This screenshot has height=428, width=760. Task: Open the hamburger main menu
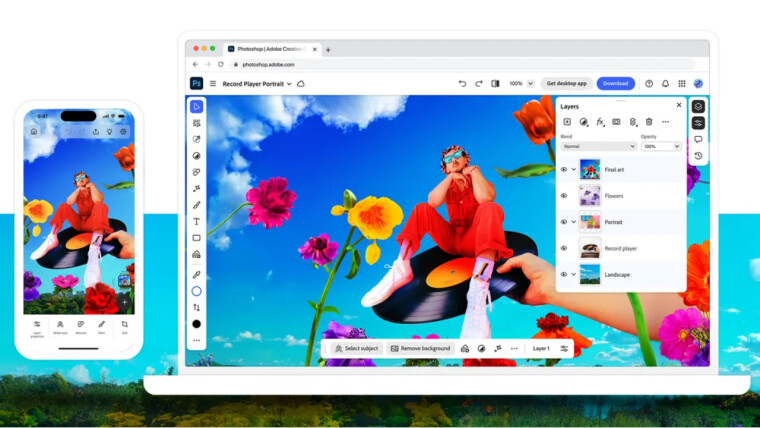(212, 84)
